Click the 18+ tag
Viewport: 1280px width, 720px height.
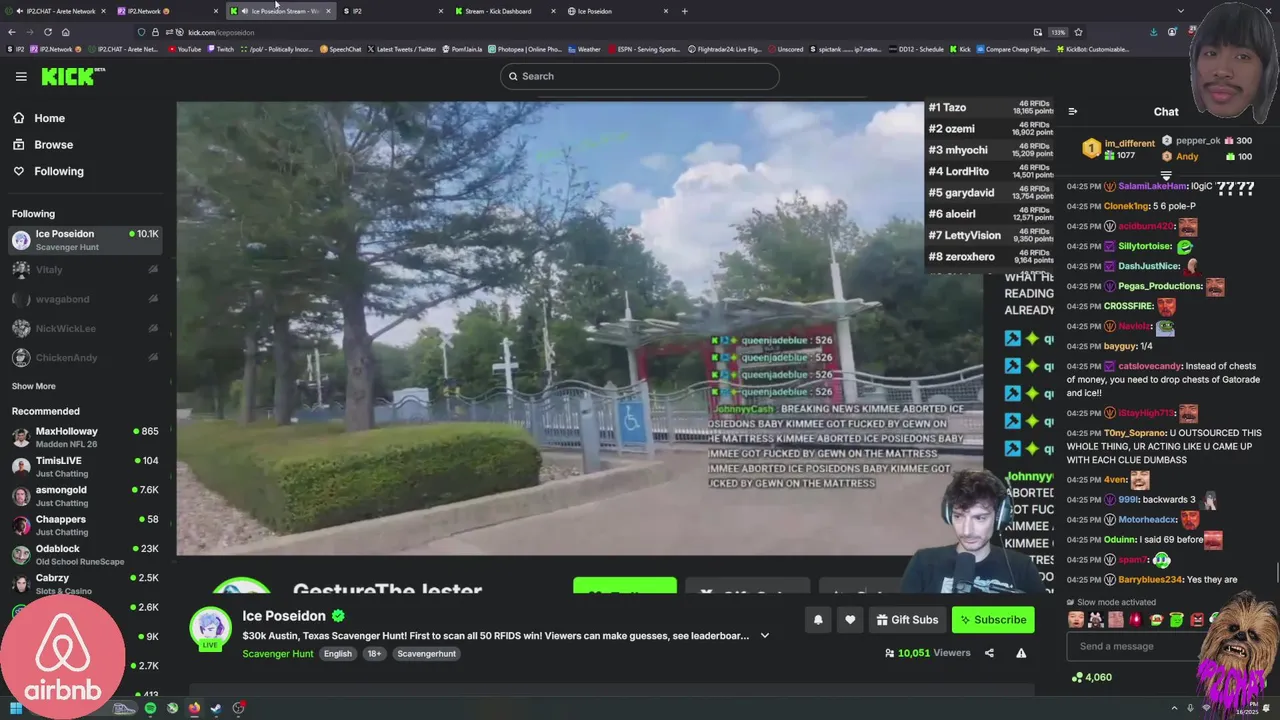374,654
